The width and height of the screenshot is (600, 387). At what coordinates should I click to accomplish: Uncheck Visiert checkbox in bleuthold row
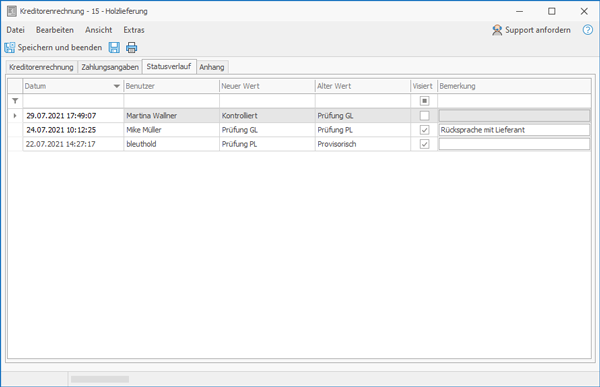click(424, 144)
